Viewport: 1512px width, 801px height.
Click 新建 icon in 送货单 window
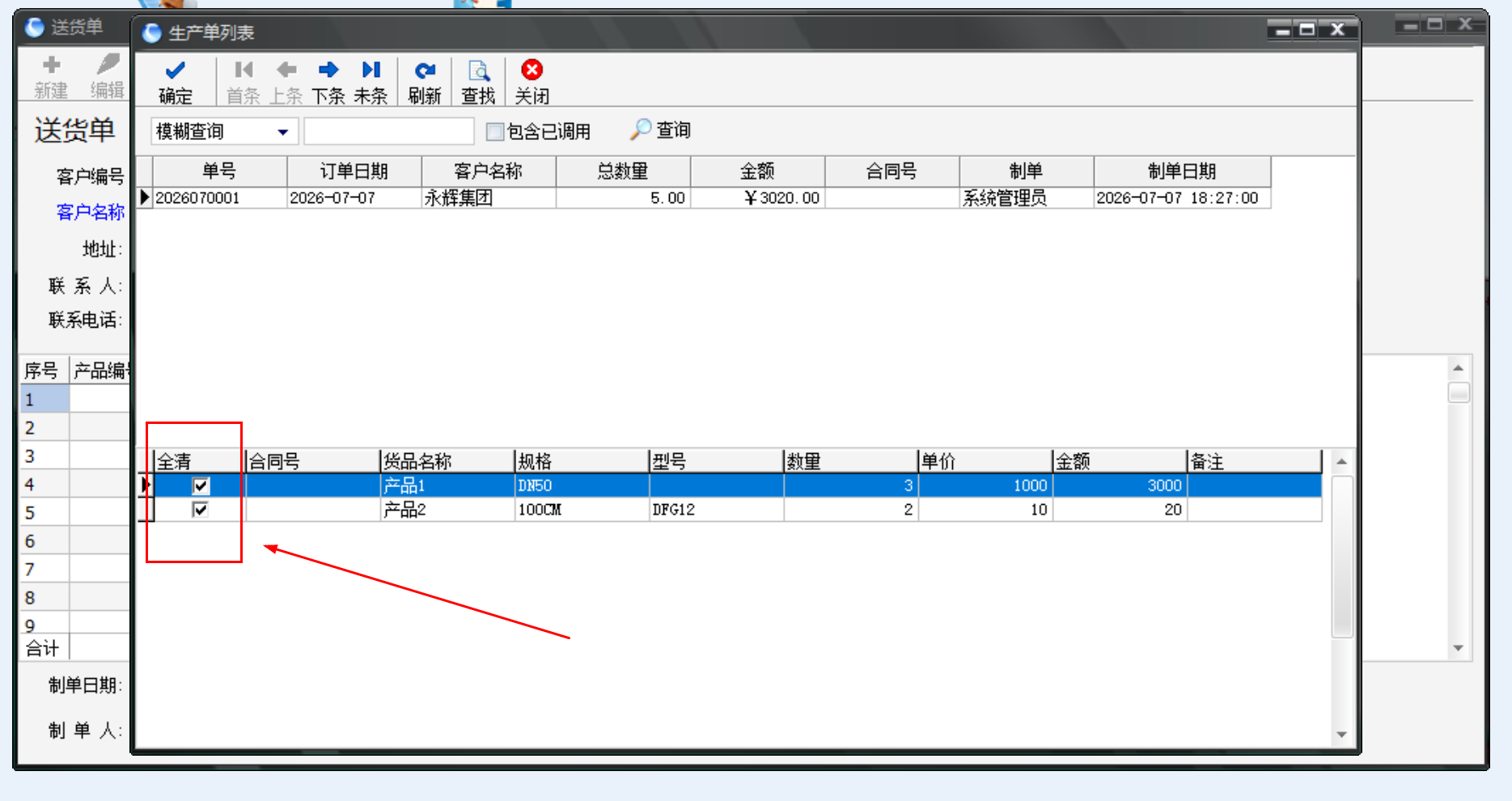51,65
